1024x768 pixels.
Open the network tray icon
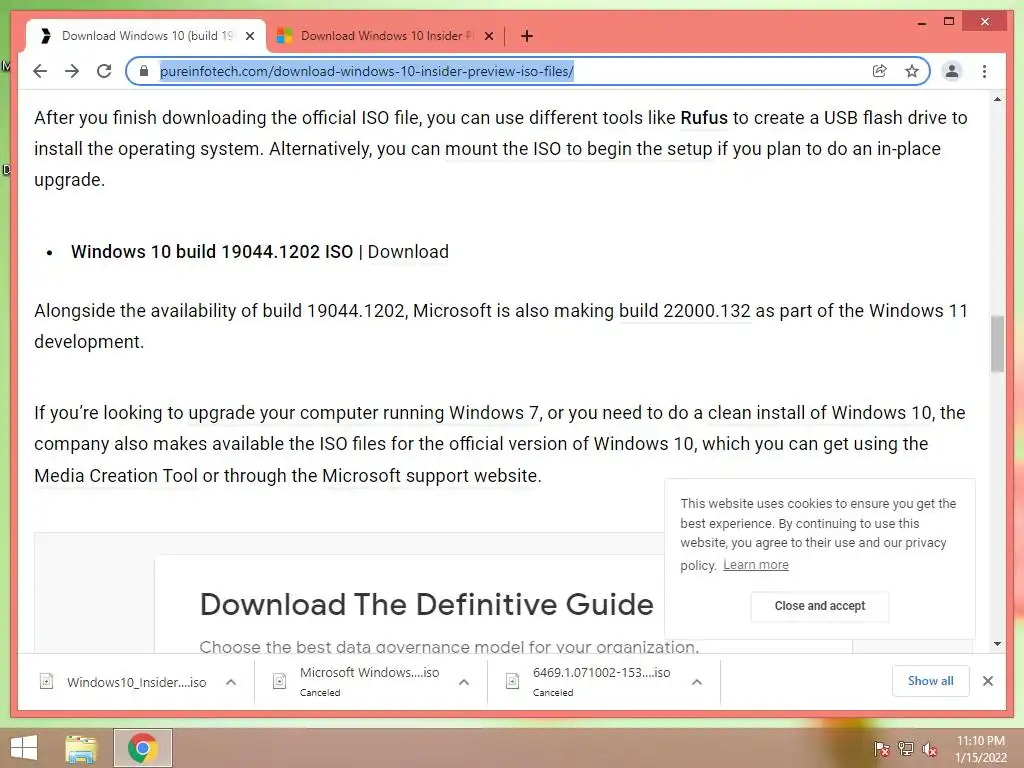point(906,749)
